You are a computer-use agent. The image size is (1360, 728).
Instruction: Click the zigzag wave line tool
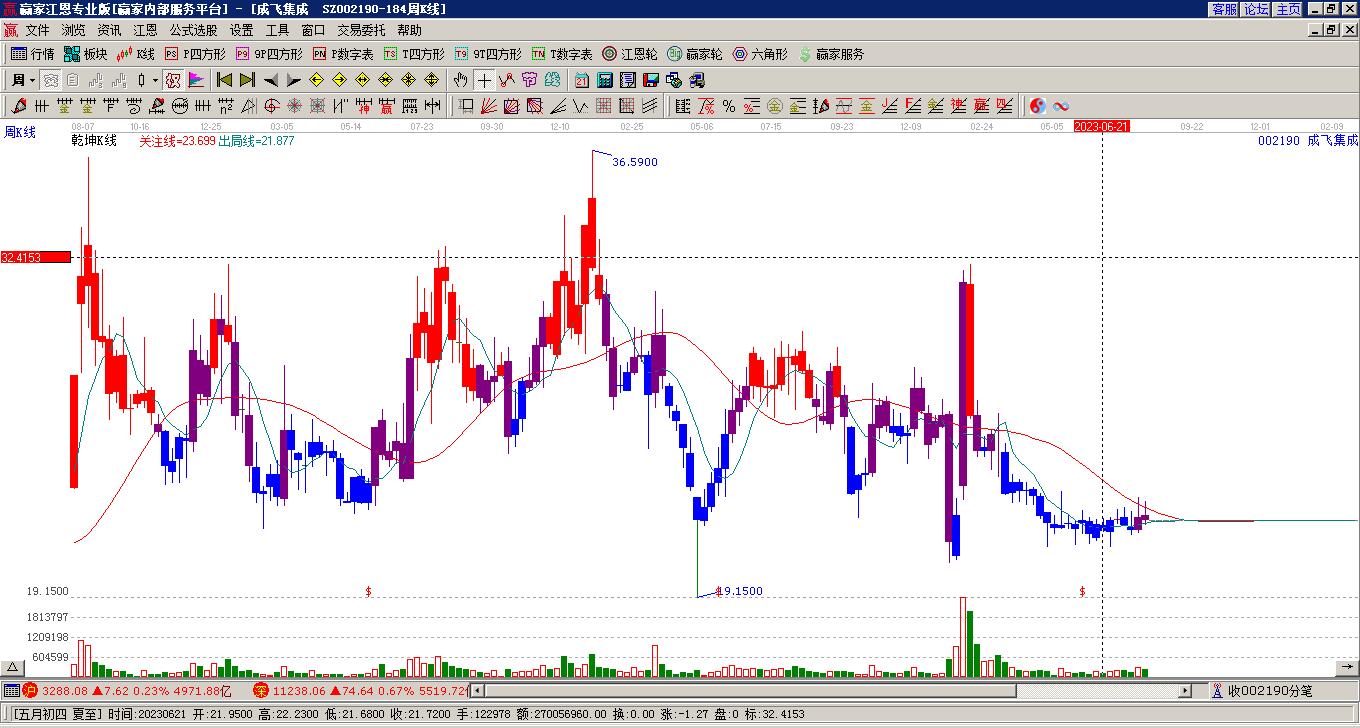tap(581, 106)
